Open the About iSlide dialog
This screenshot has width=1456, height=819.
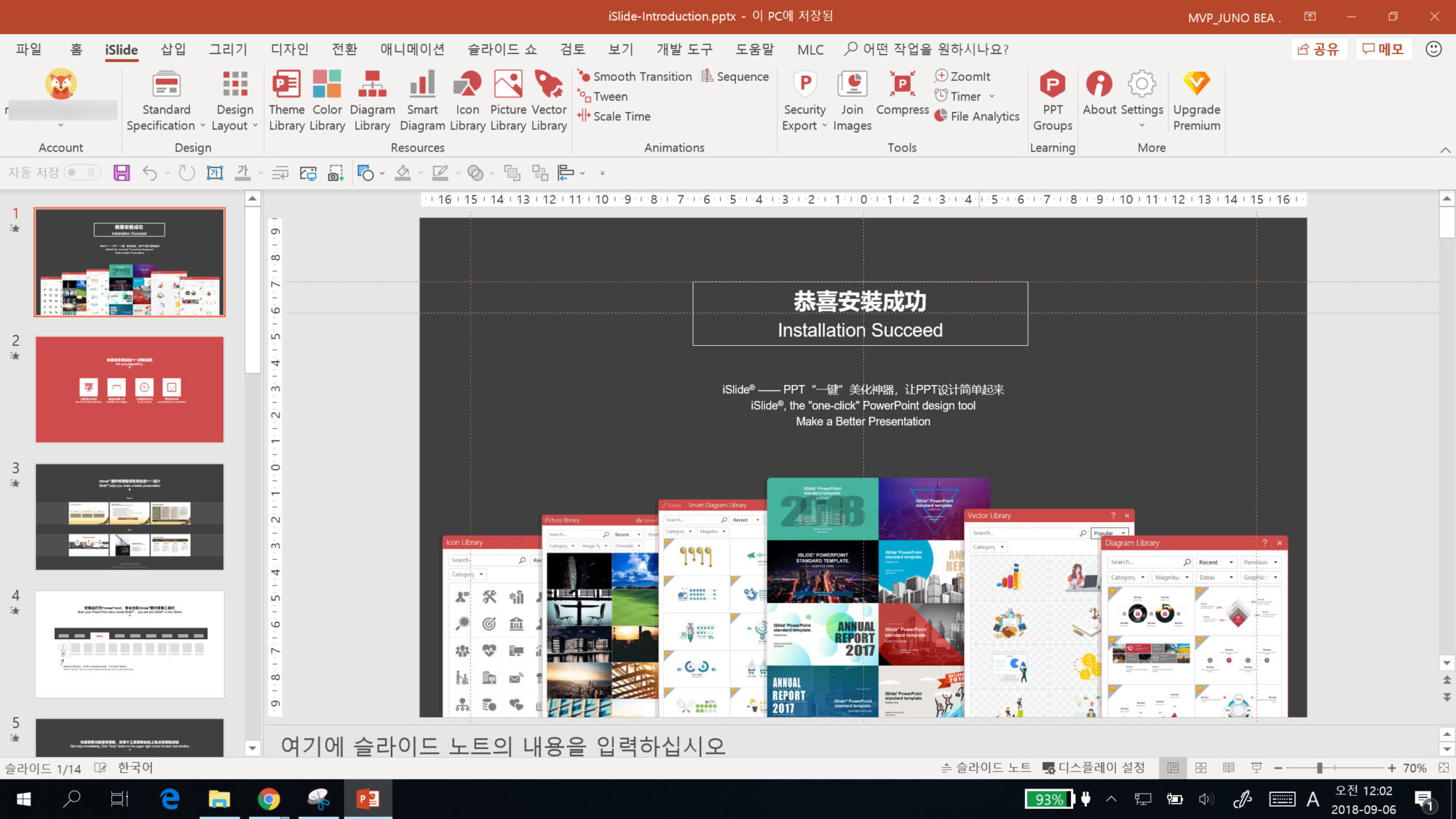[x=1099, y=93]
